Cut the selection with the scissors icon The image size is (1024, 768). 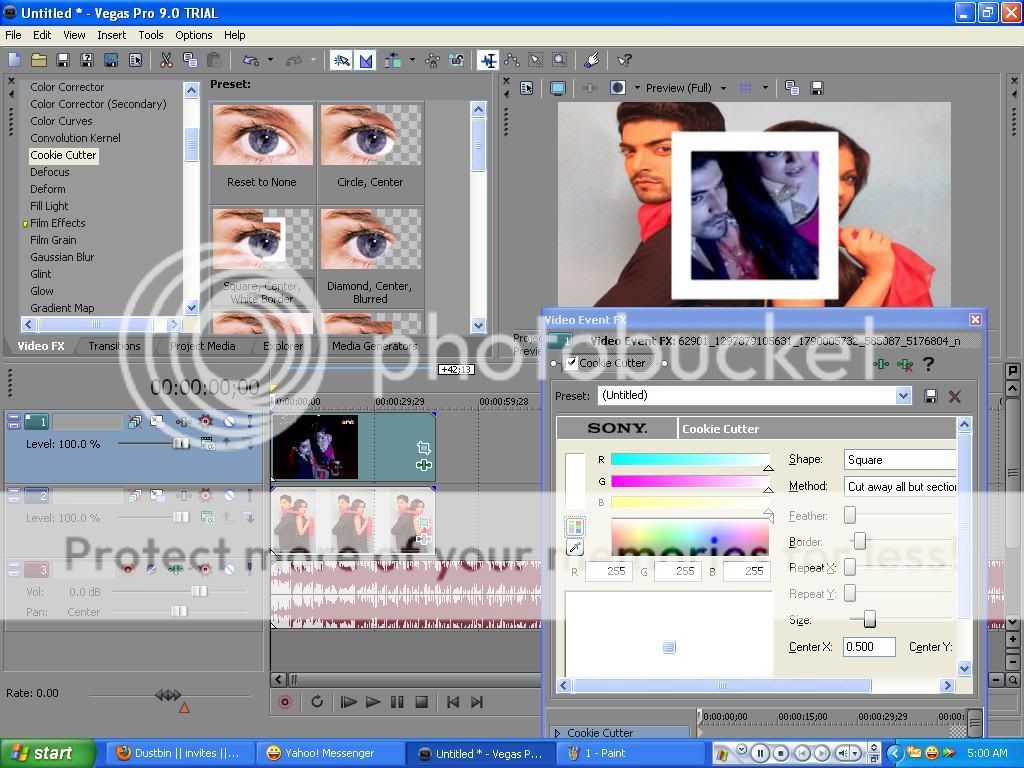coord(167,61)
